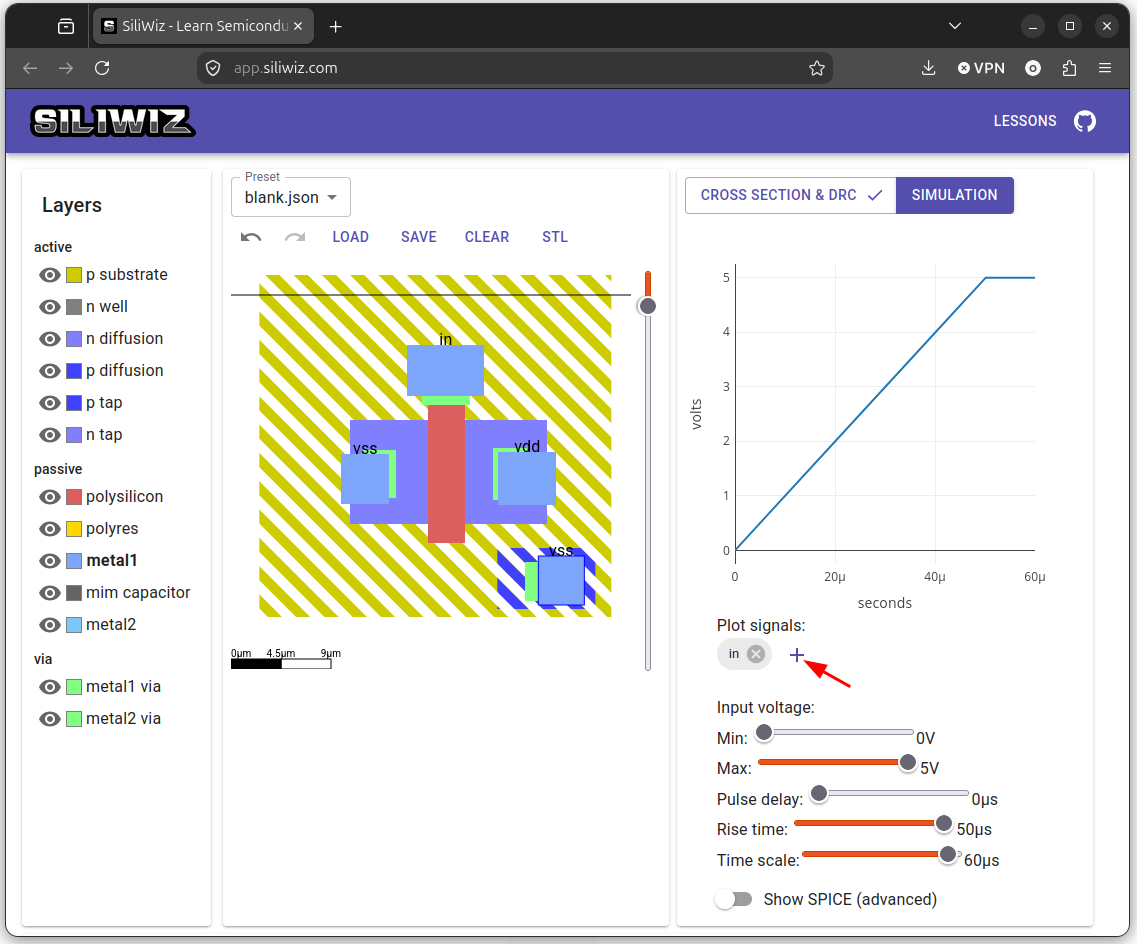Toggle visibility of n well layer
The height and width of the screenshot is (944, 1137).
[x=49, y=307]
